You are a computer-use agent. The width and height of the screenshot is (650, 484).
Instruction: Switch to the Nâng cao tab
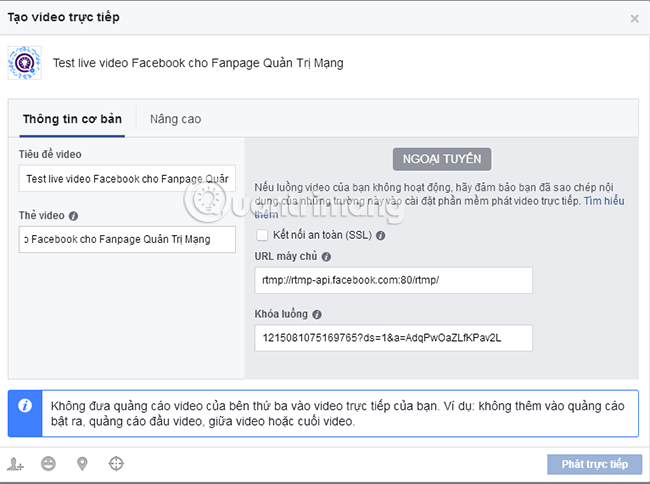(175, 119)
